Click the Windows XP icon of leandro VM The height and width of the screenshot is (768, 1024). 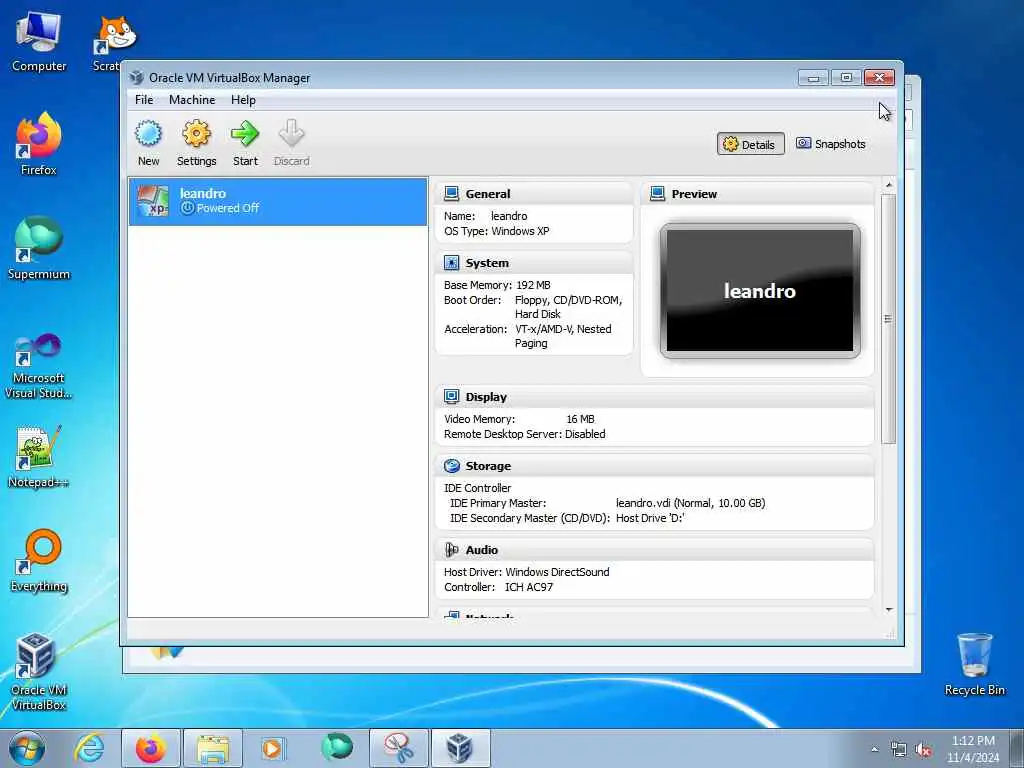[x=153, y=200]
